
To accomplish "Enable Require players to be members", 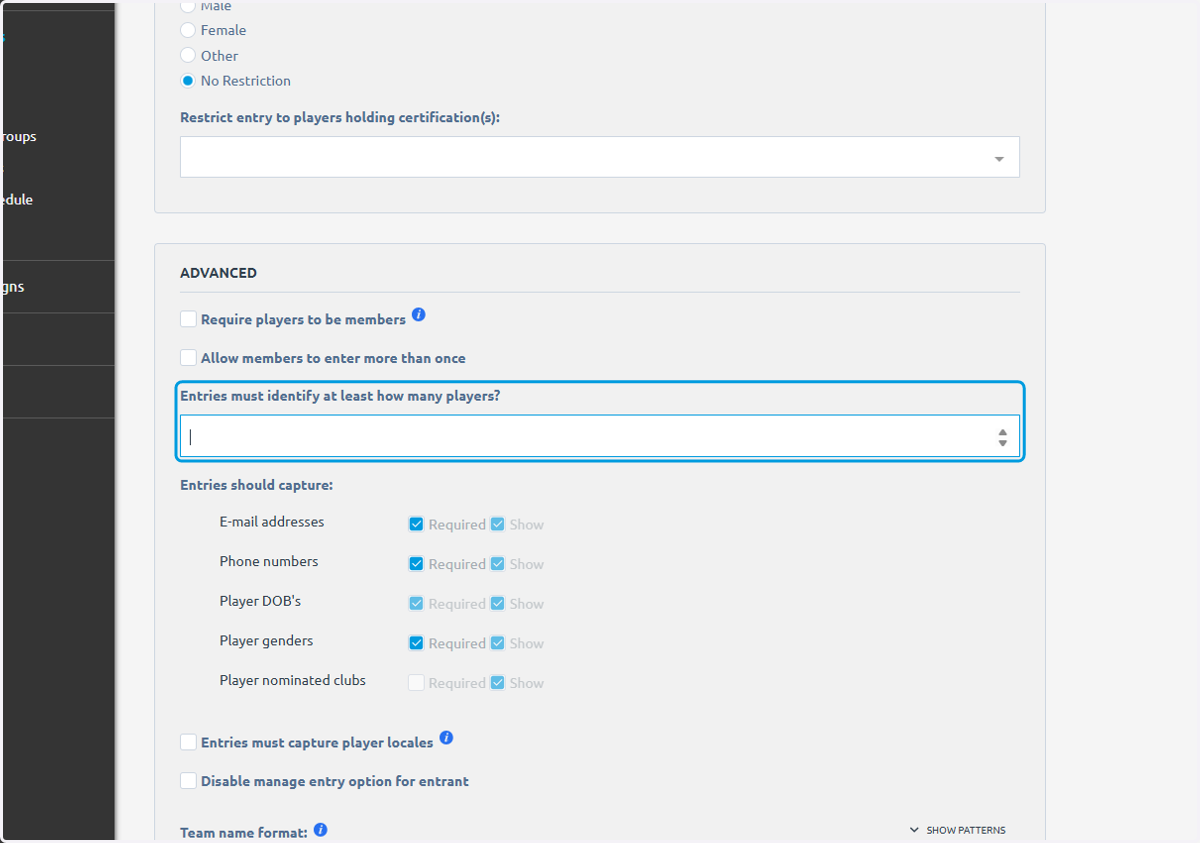I will coord(188,319).
